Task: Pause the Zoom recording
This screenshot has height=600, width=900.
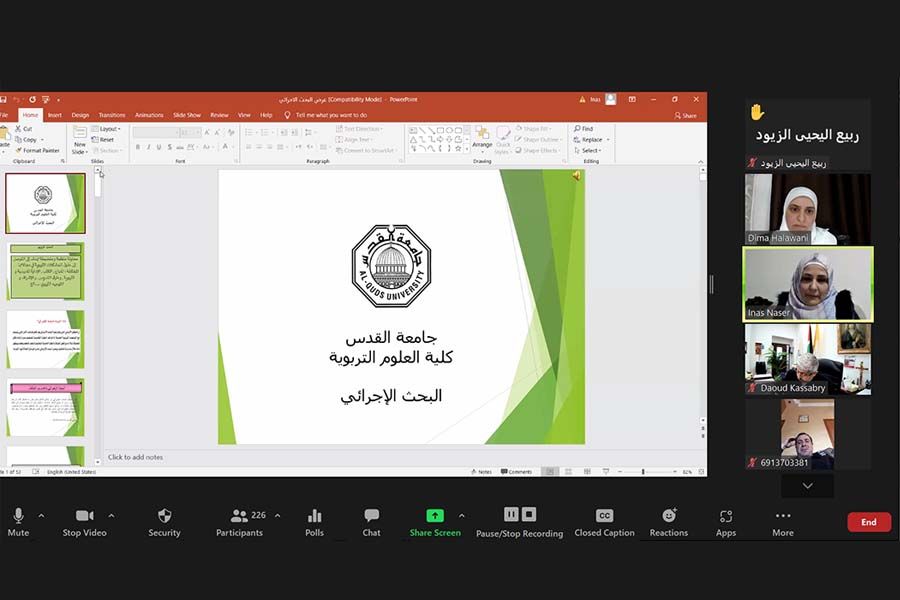Action: point(511,514)
